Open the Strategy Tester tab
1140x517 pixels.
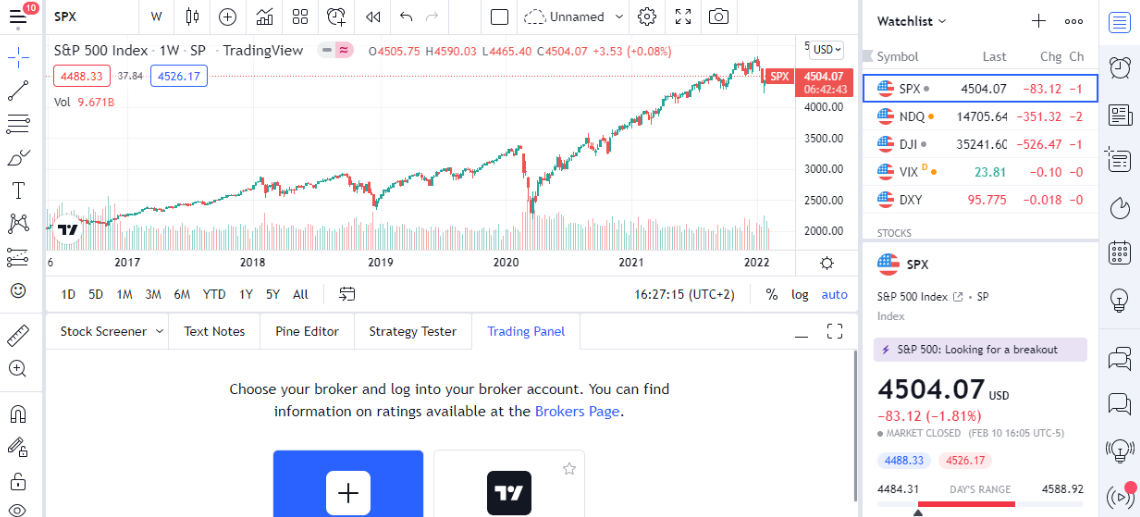click(412, 331)
